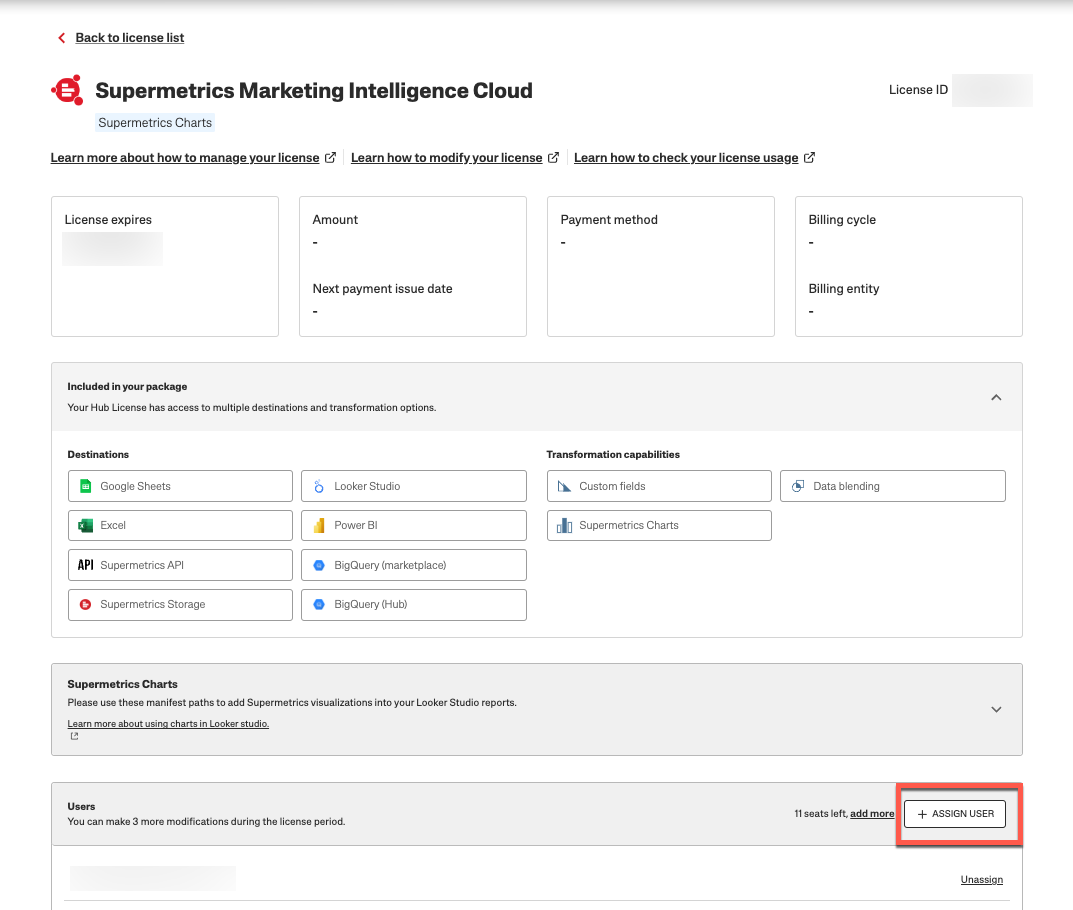
Task: Click external-link icon after manage your license
Action: pyautogui.click(x=330, y=157)
